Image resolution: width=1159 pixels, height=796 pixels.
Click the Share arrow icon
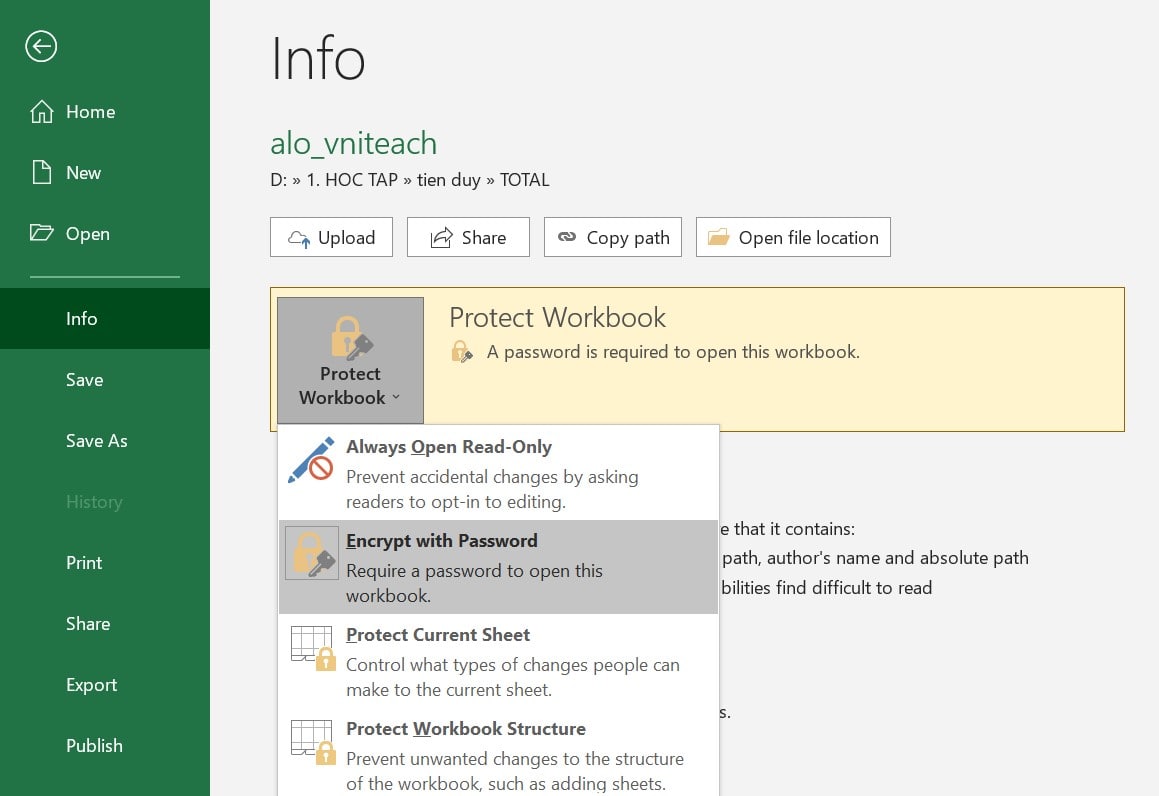pyautogui.click(x=441, y=237)
